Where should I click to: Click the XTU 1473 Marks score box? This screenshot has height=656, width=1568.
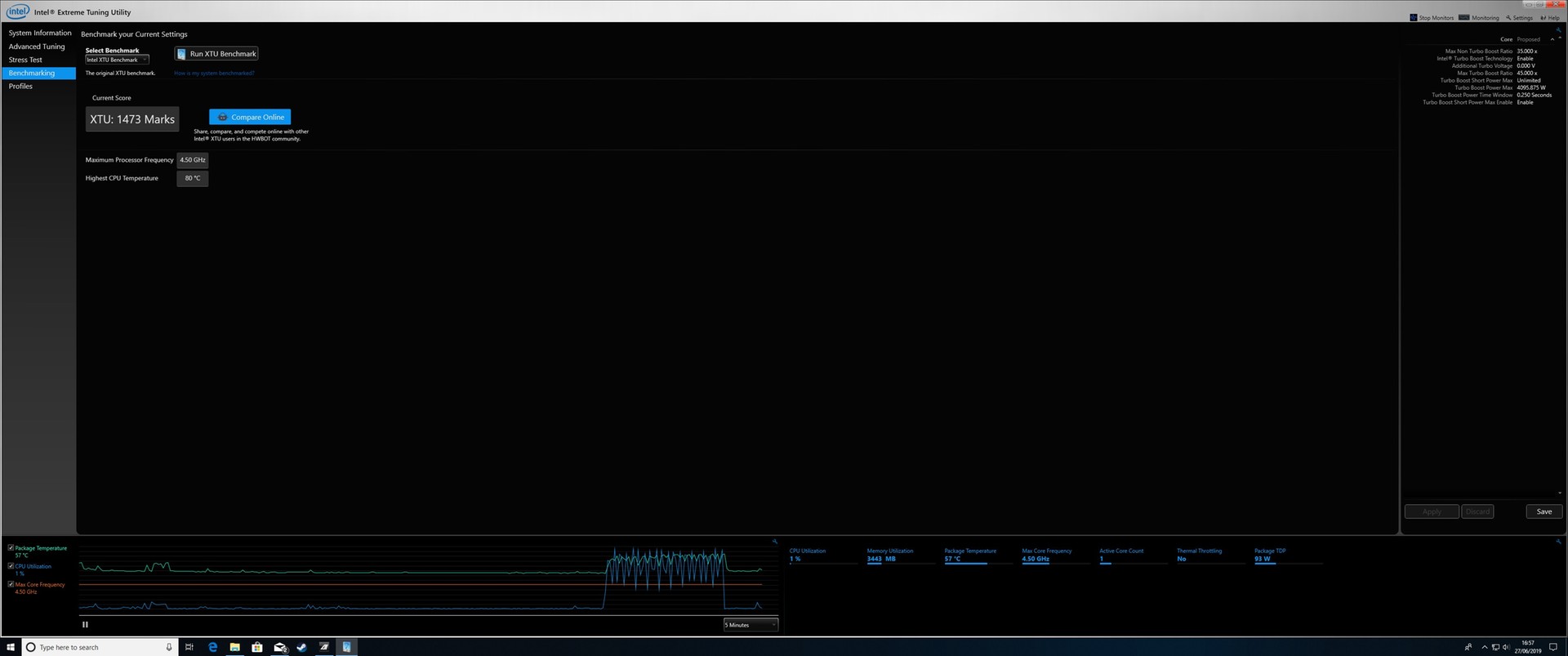(x=132, y=119)
